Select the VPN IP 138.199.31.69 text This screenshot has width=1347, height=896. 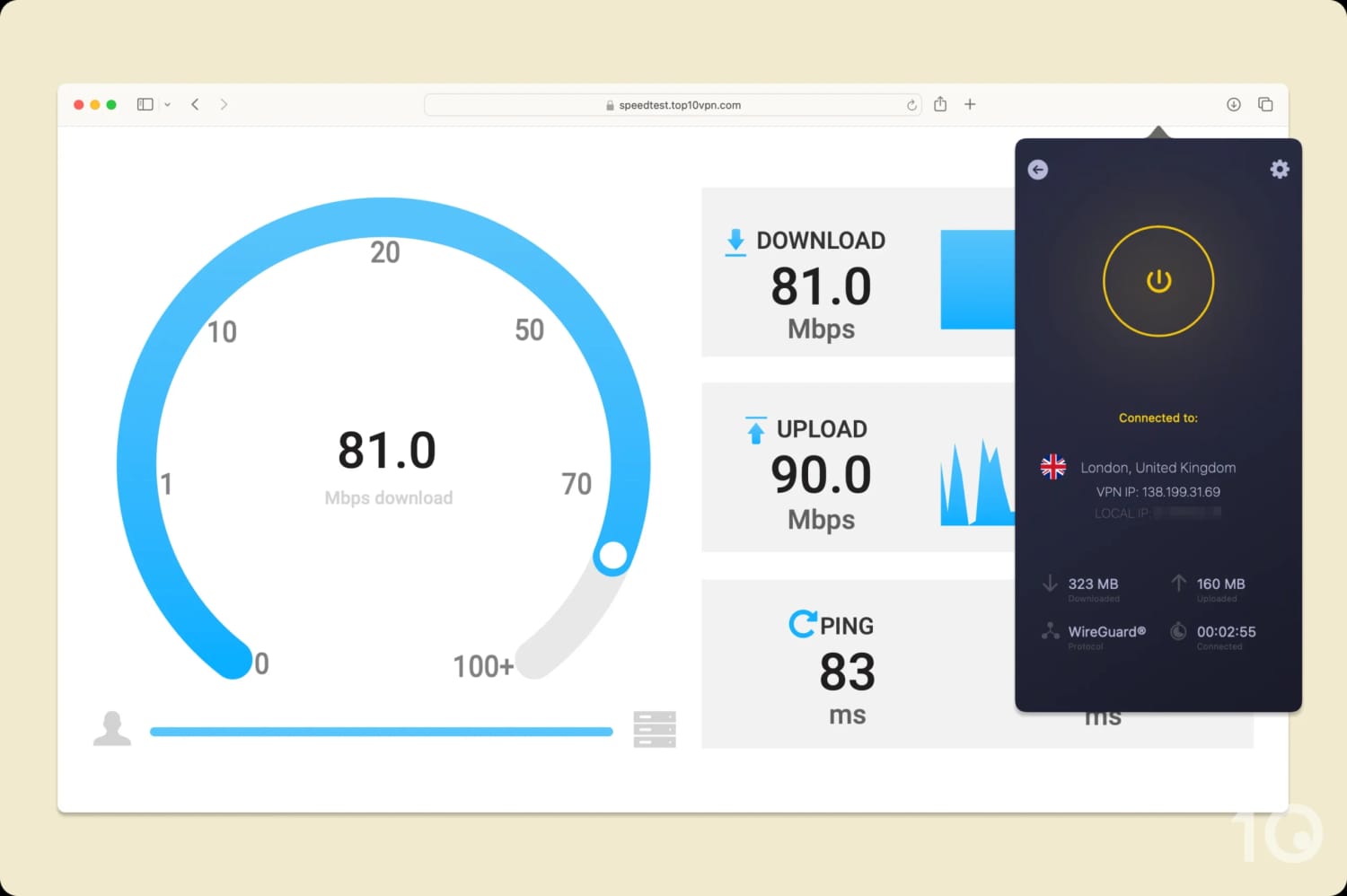point(1158,492)
